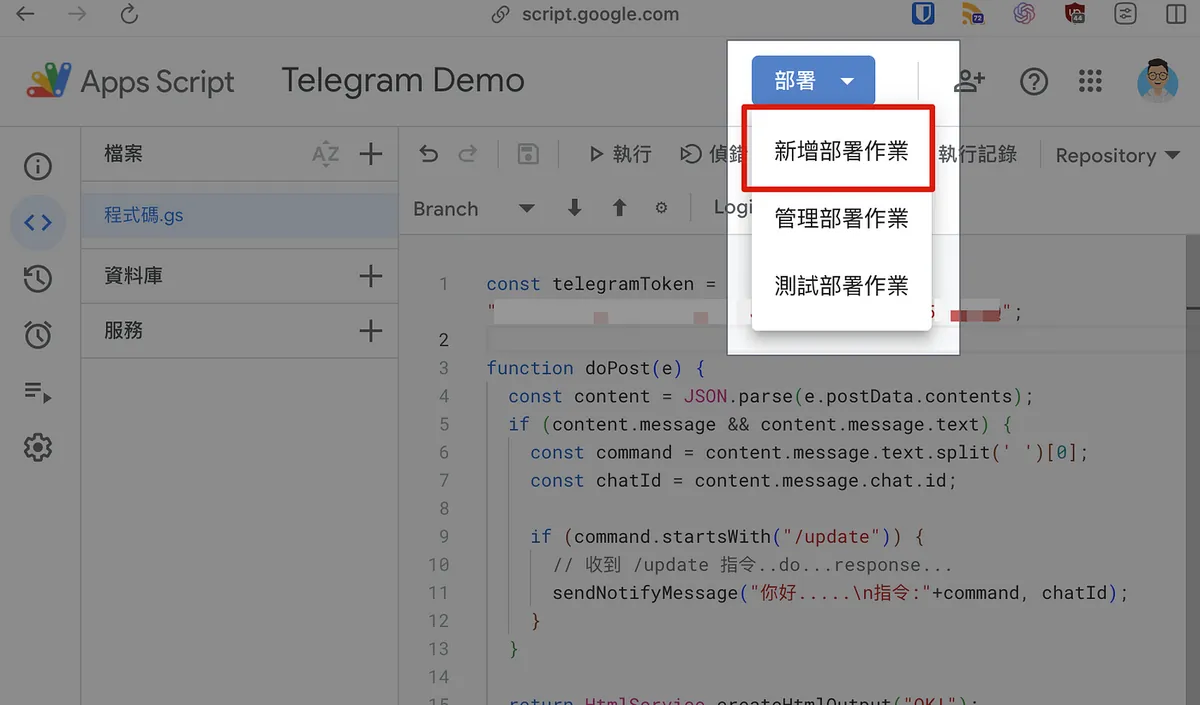1200x705 pixels.
Task: Select 新增部署作業 from the menu
Action: coord(841,151)
